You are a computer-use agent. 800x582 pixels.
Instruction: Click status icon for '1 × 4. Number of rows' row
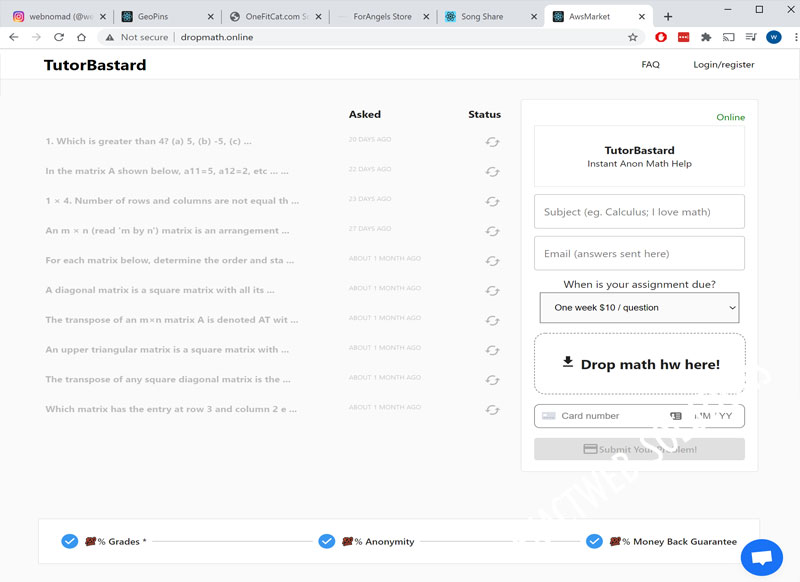pyautogui.click(x=492, y=201)
